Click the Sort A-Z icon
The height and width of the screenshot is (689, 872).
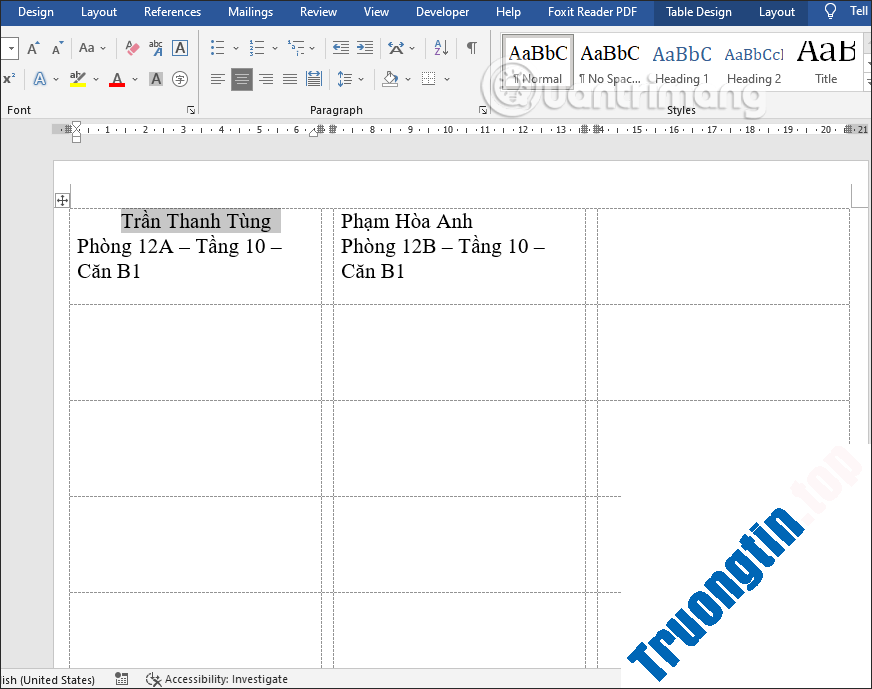439,48
